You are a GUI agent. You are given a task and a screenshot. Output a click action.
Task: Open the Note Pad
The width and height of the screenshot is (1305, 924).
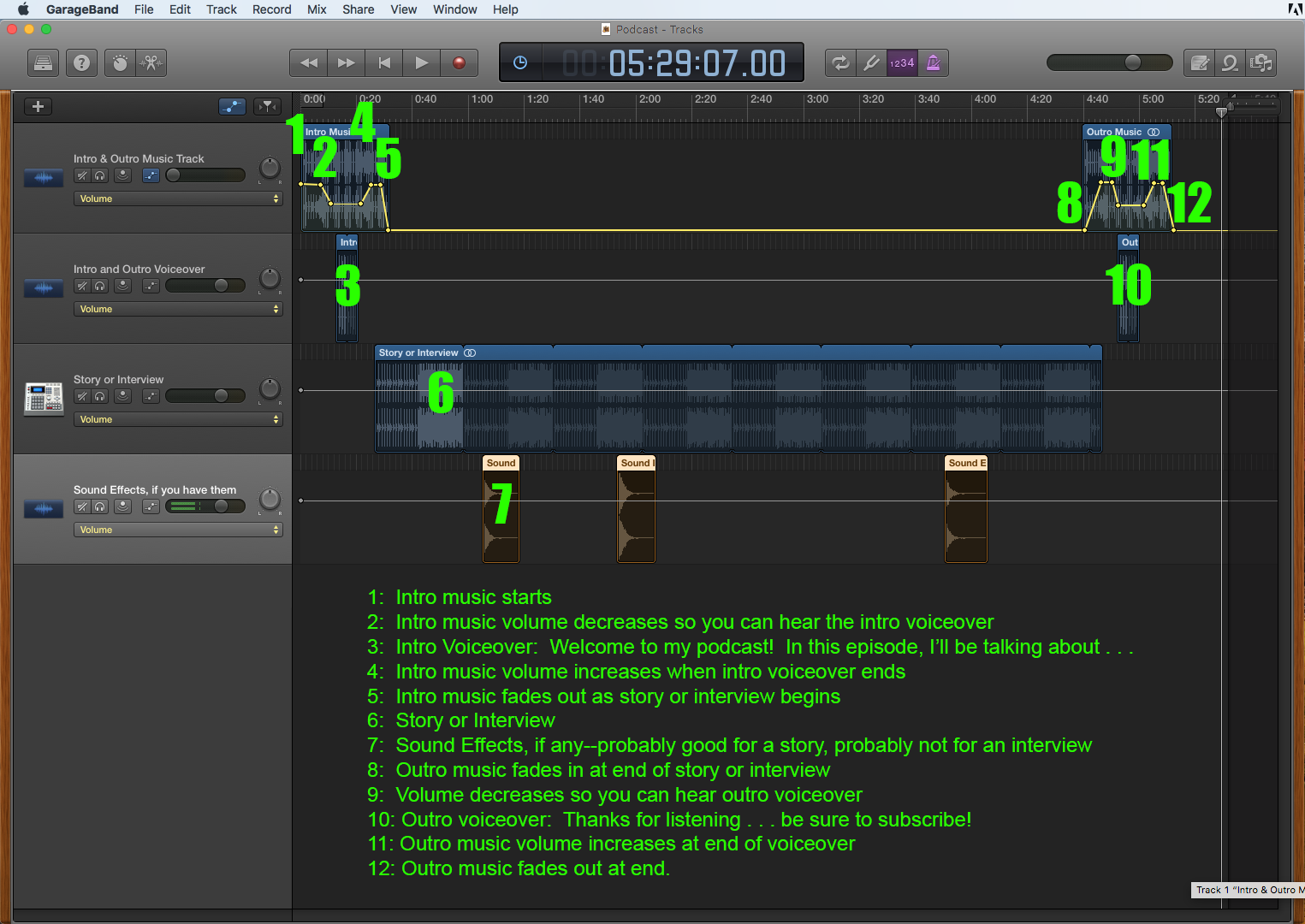pos(1200,62)
